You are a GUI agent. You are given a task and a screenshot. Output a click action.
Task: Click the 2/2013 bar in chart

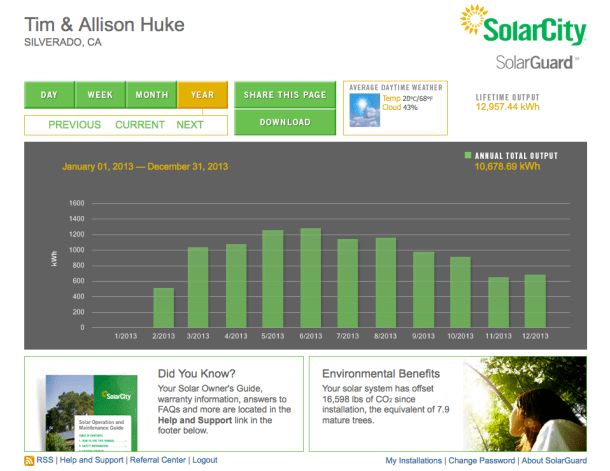click(163, 308)
